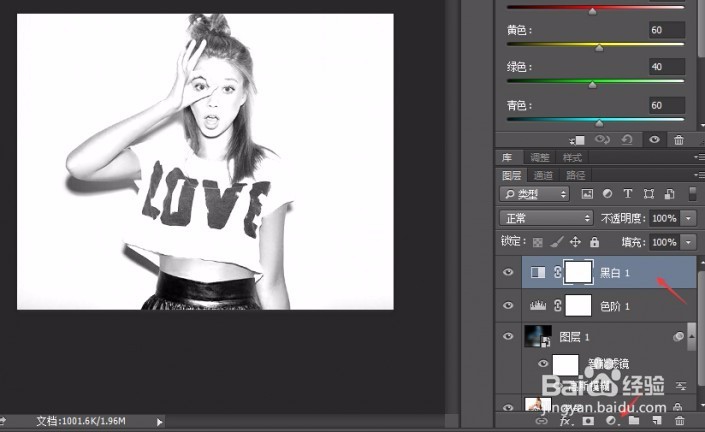Hide the 色阶 1 layer
The image size is (705, 432).
click(x=508, y=305)
